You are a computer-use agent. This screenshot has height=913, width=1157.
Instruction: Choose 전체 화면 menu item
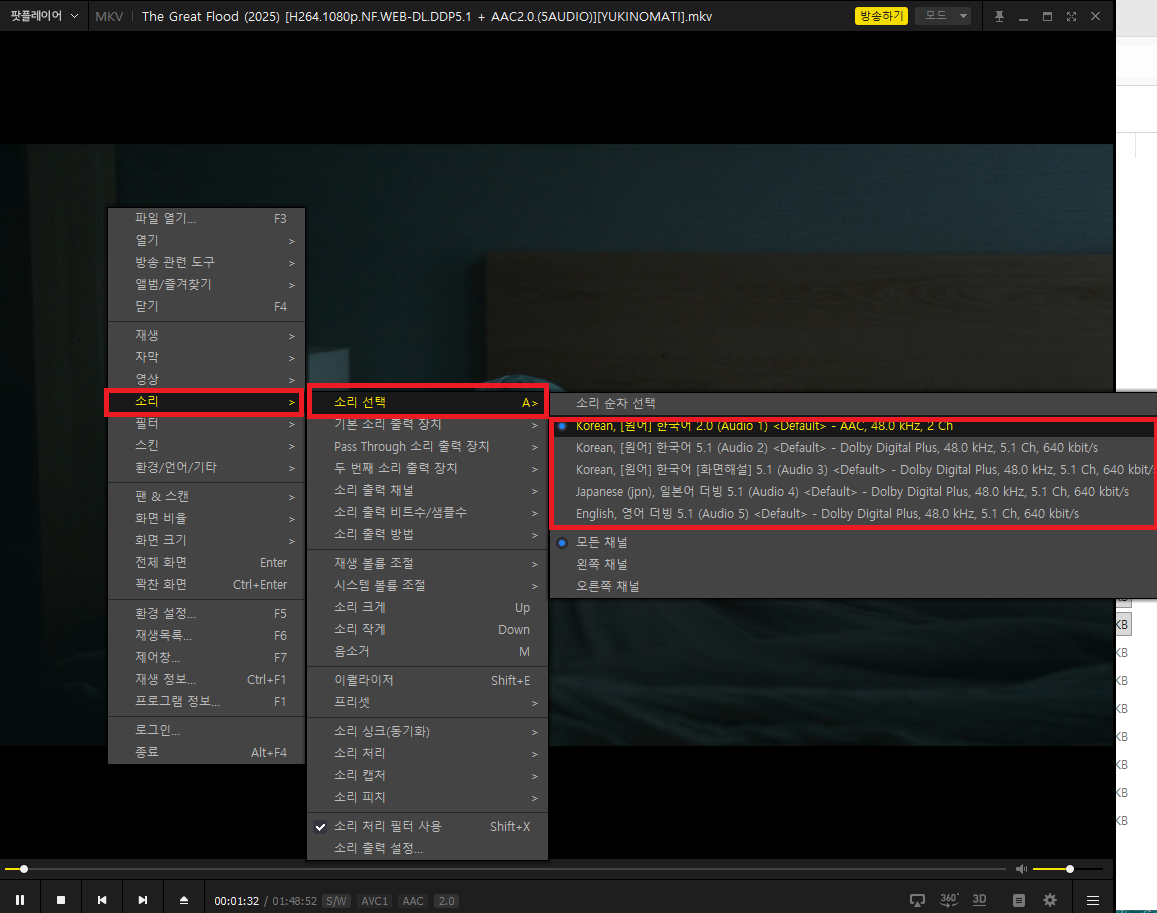pyautogui.click(x=207, y=562)
